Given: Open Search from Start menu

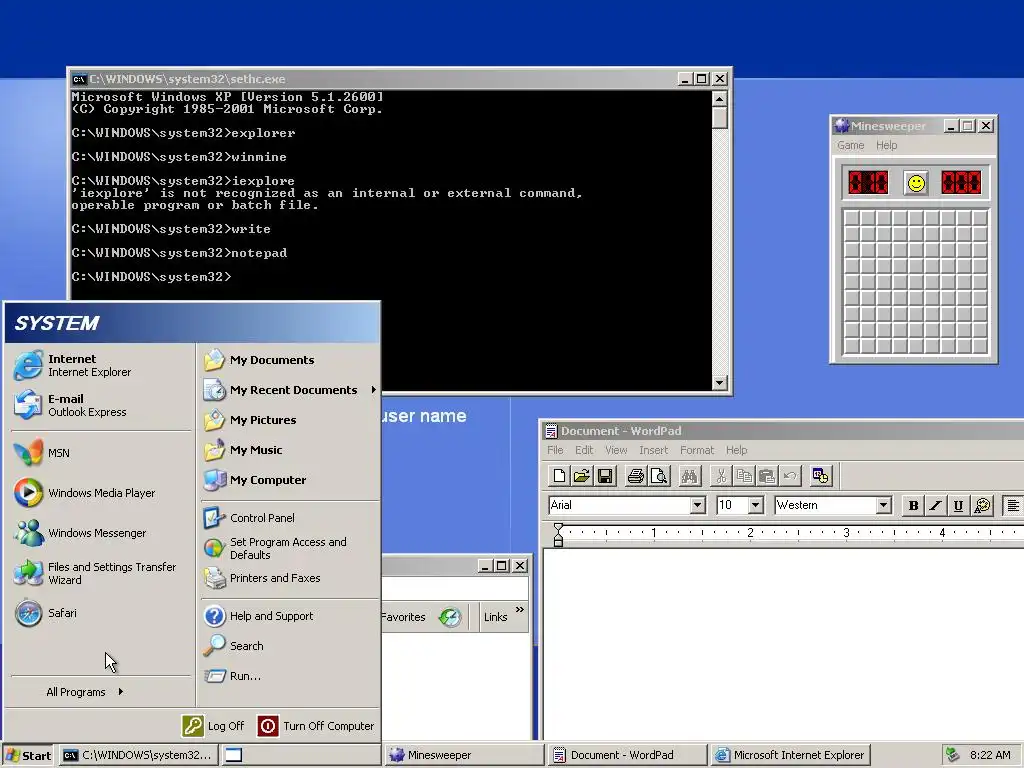Looking at the screenshot, I should [x=289, y=646].
